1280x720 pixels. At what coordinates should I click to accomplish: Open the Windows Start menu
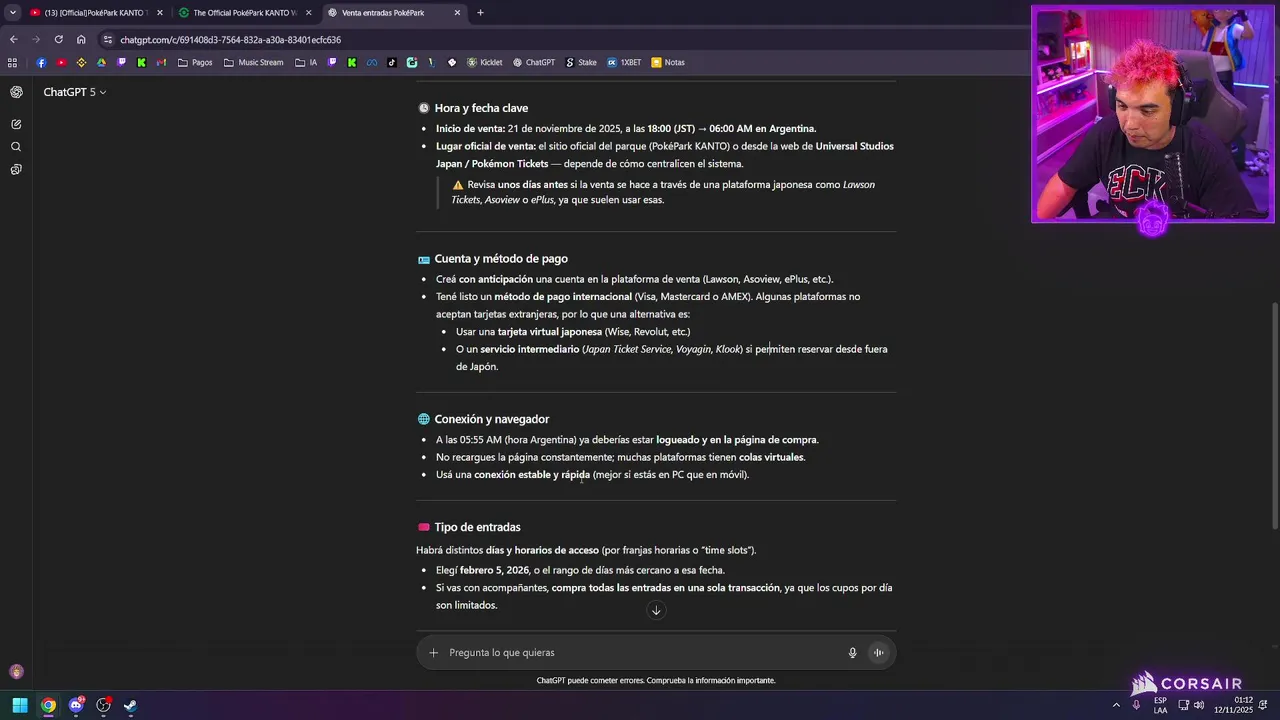coord(20,705)
